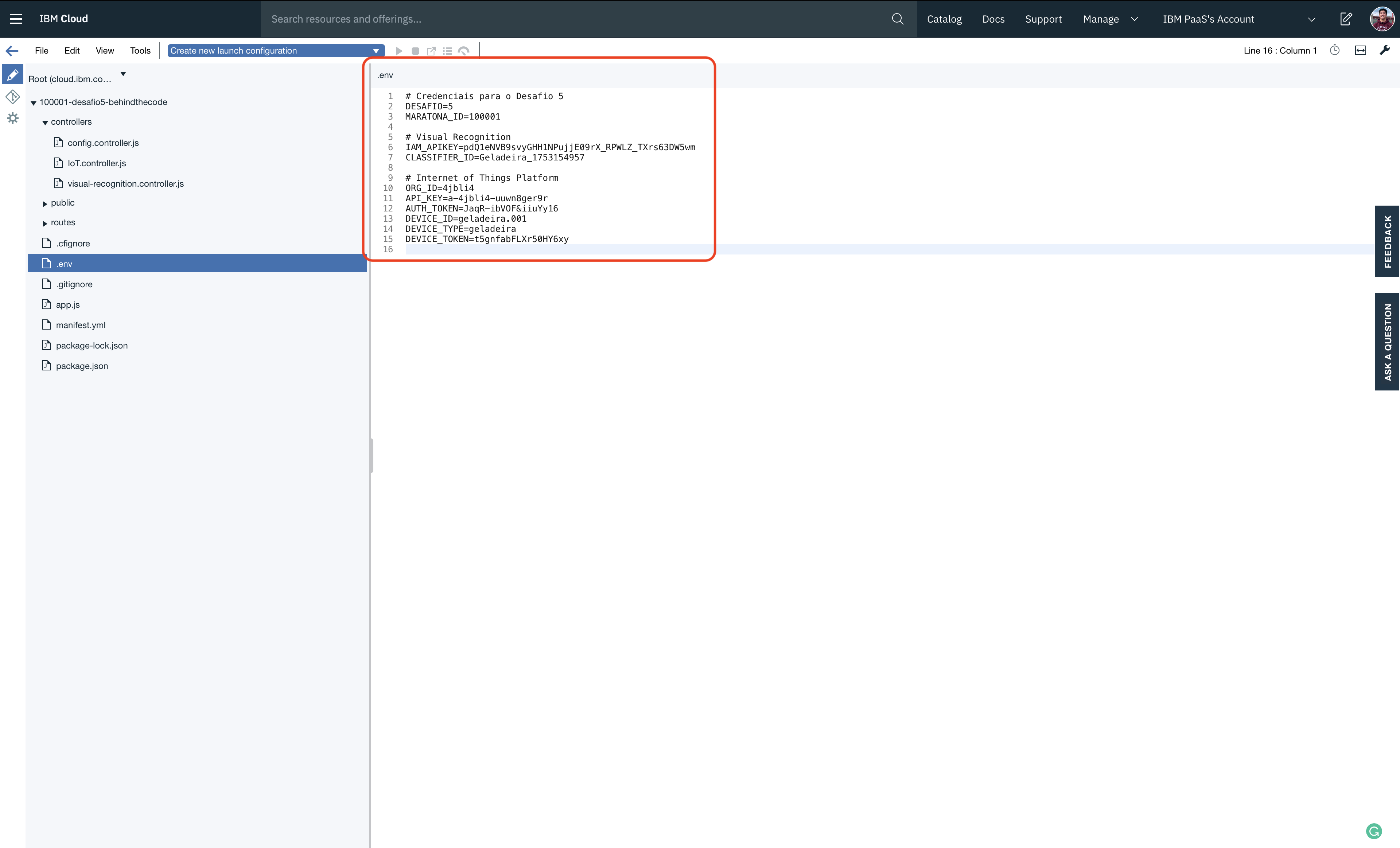
Task: Click the clock history icon
Action: point(1335,51)
